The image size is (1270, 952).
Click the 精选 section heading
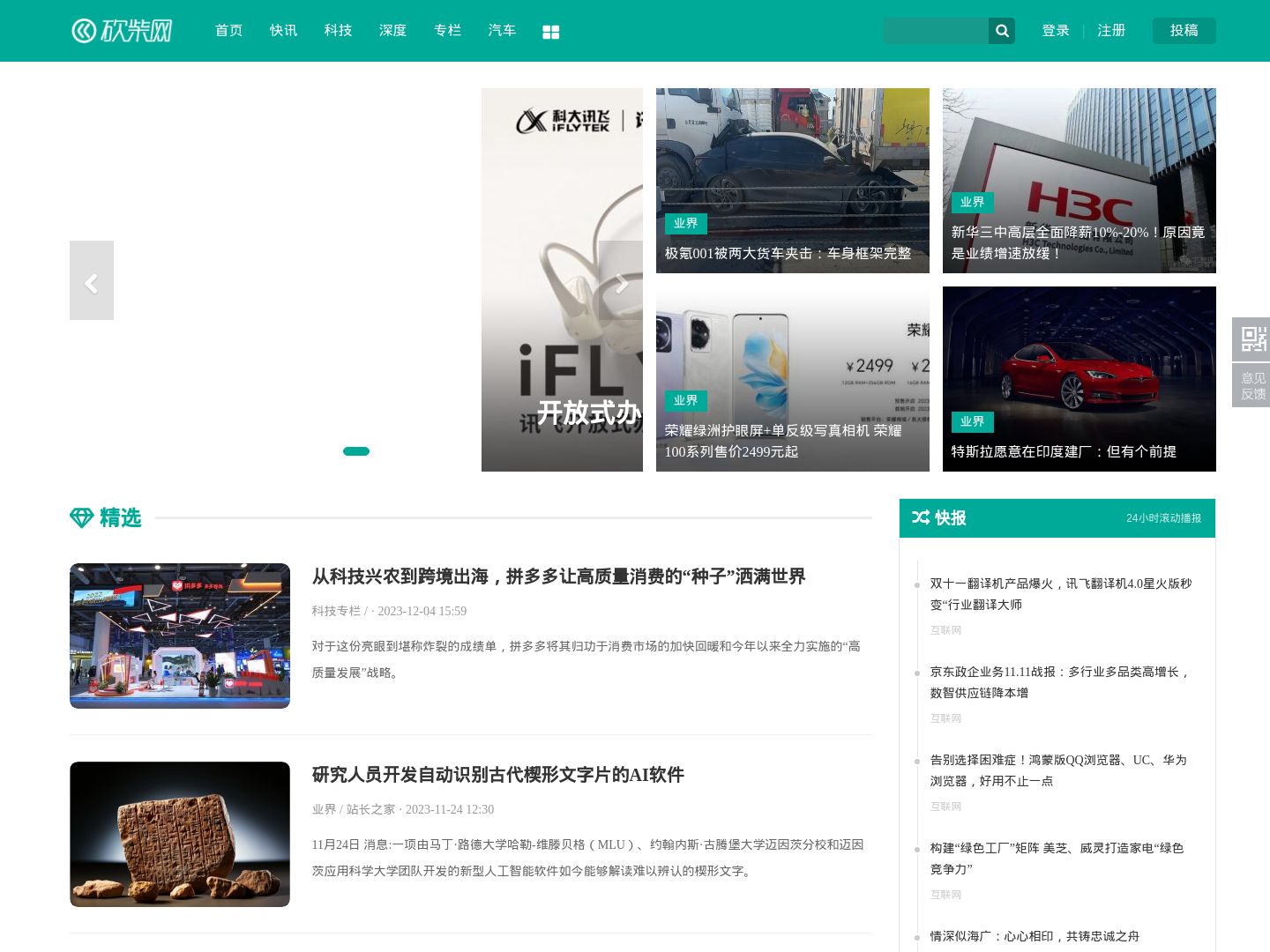tap(120, 517)
